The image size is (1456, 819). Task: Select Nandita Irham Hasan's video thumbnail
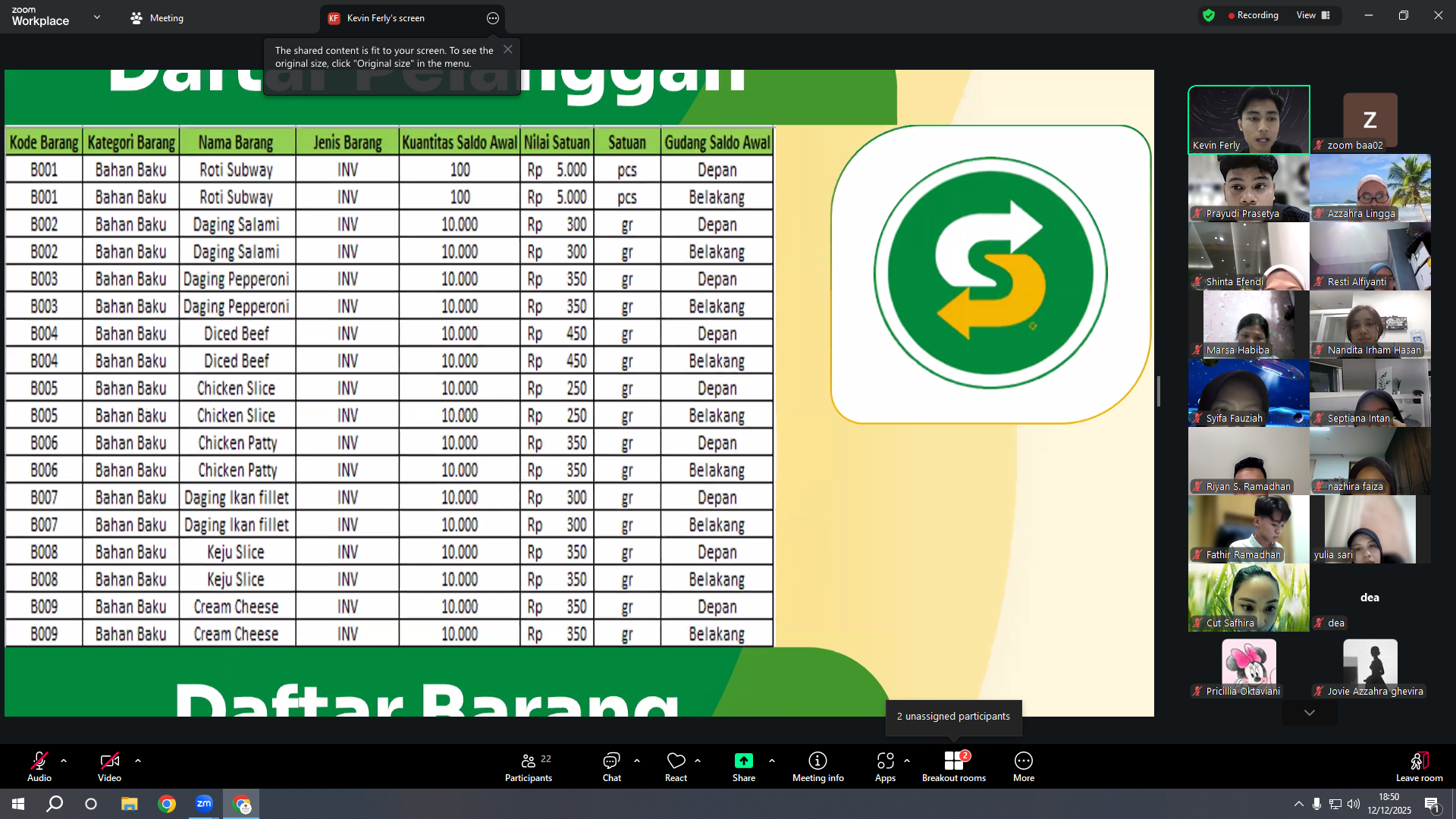pos(1370,325)
